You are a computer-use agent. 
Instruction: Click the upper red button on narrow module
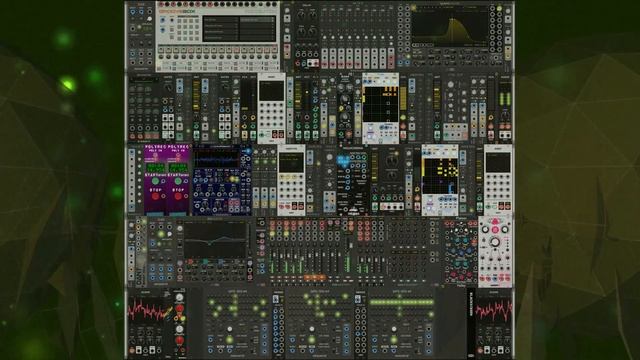click(x=179, y=308)
